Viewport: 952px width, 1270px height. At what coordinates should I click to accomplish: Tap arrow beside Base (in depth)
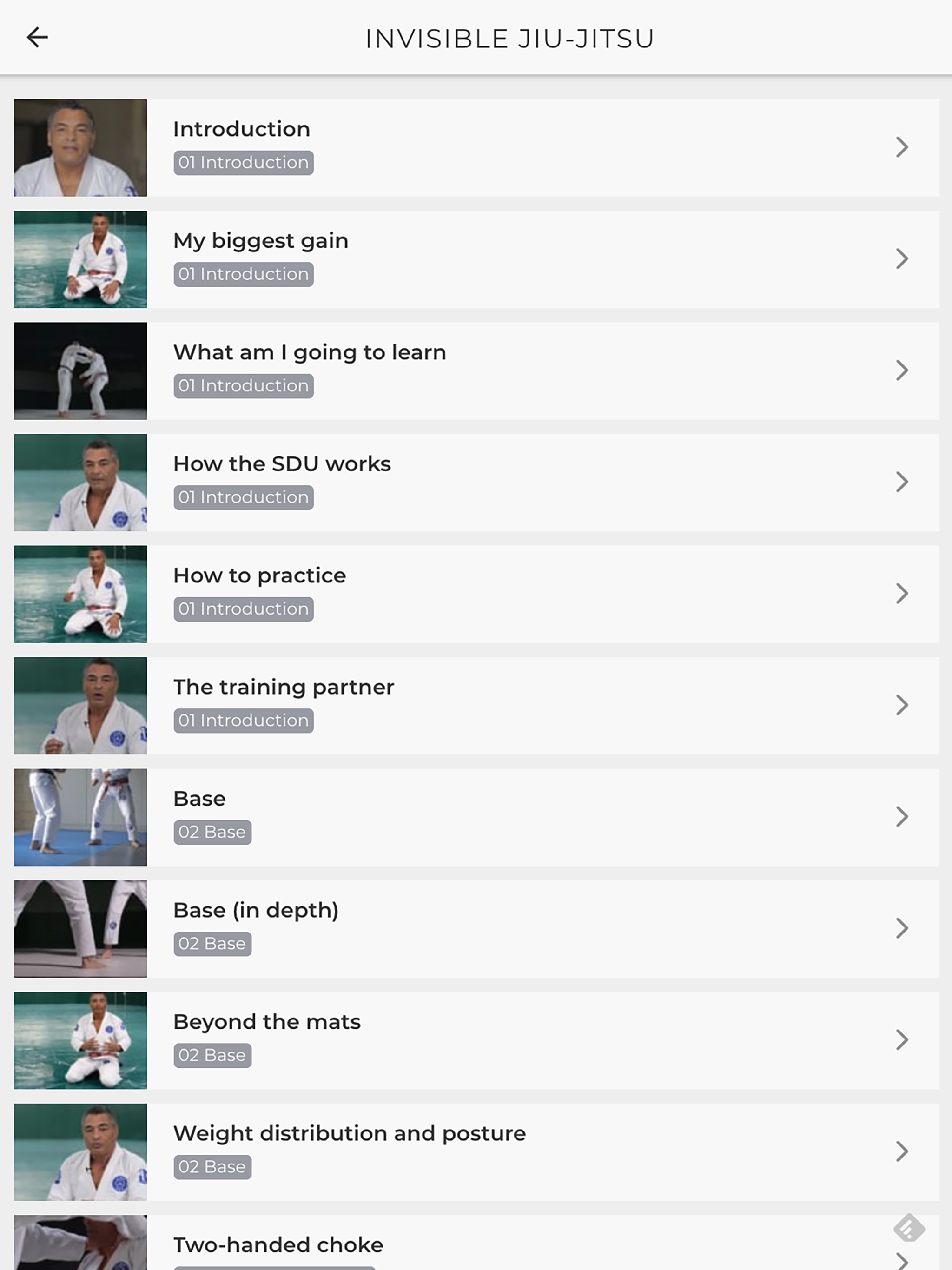(902, 928)
